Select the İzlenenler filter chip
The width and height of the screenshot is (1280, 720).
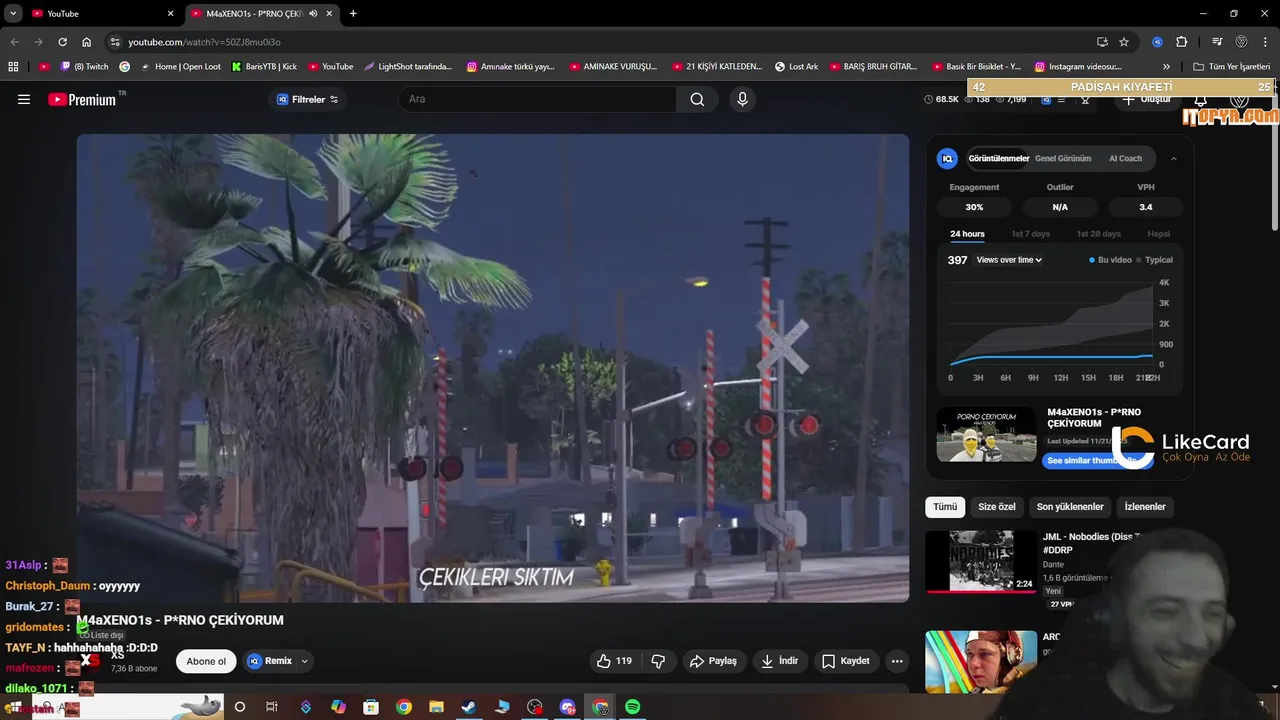pyautogui.click(x=1145, y=507)
